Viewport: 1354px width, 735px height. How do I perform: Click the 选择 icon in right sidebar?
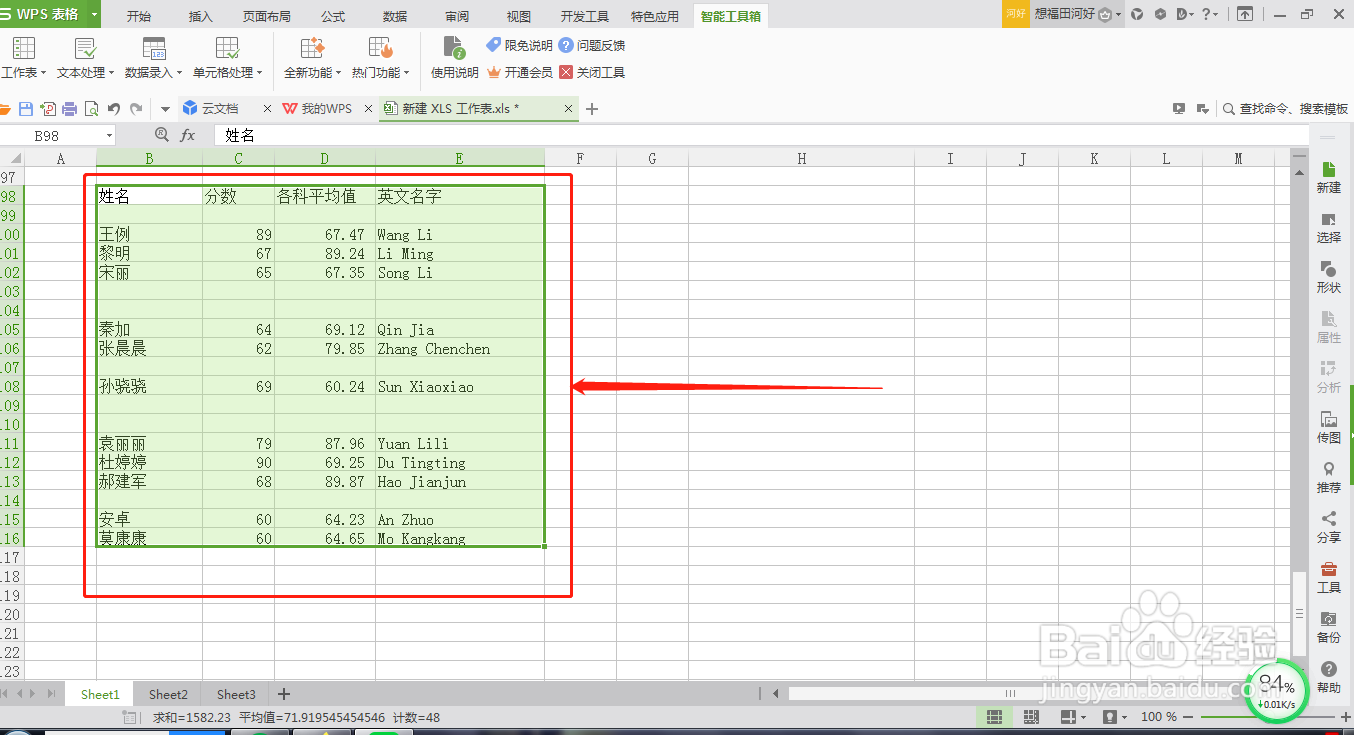(1329, 227)
